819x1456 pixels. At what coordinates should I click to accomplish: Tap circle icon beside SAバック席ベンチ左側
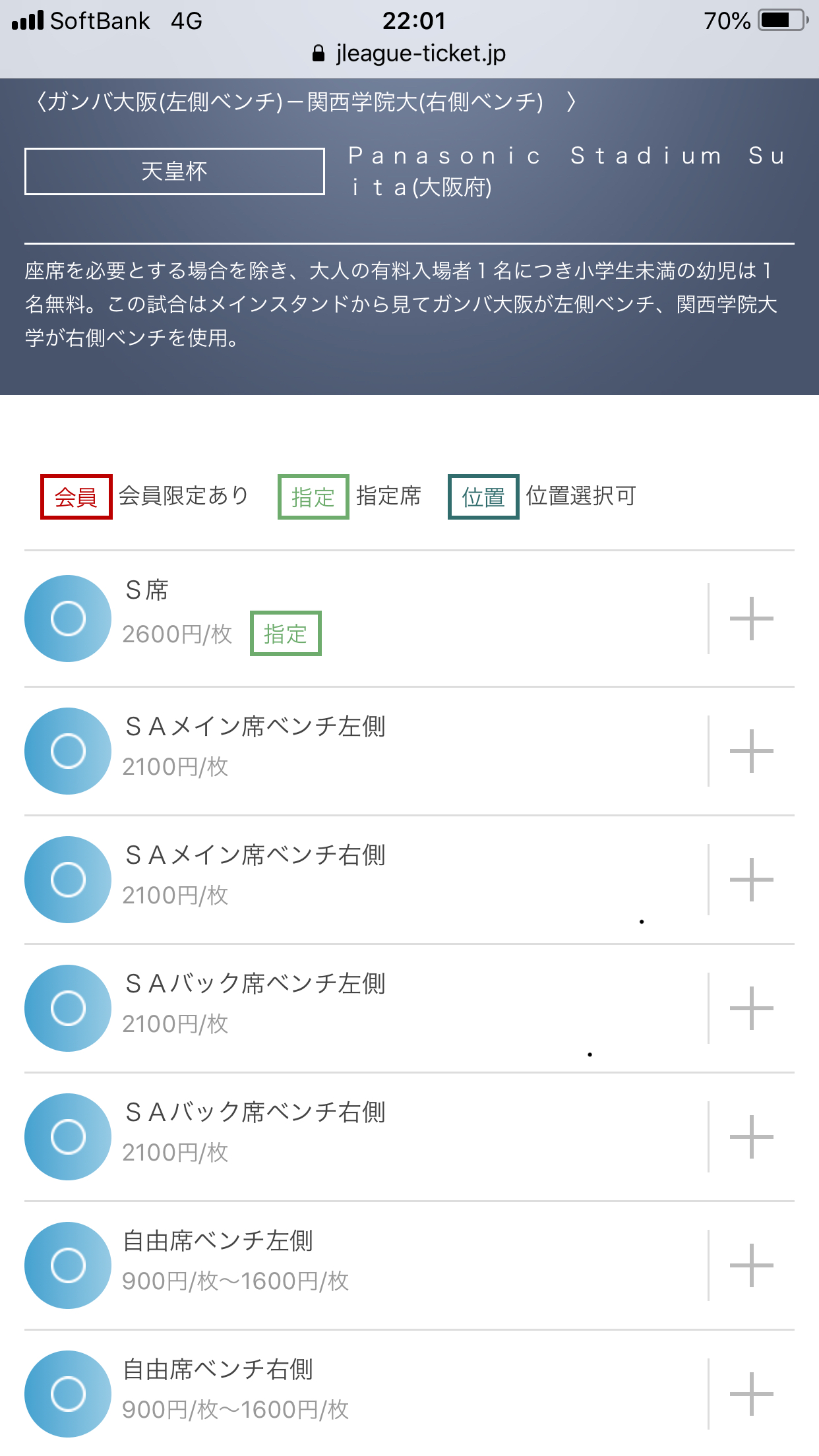[68, 1008]
